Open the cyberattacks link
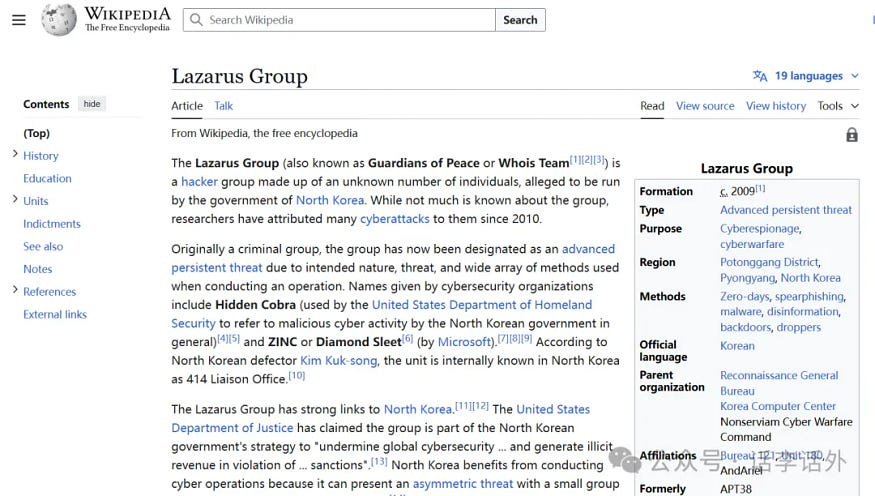This screenshot has width=875, height=496. pyautogui.click(x=395, y=219)
